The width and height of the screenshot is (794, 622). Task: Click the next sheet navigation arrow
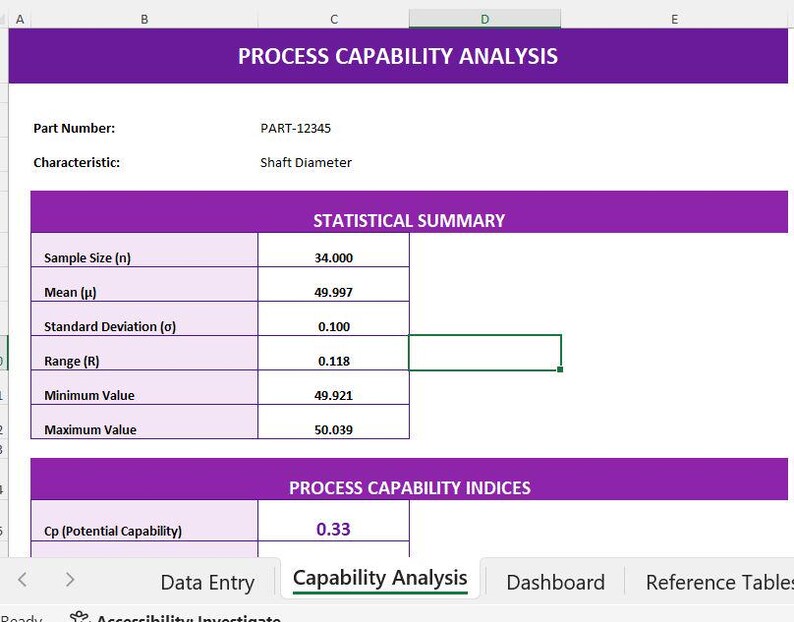click(x=70, y=579)
